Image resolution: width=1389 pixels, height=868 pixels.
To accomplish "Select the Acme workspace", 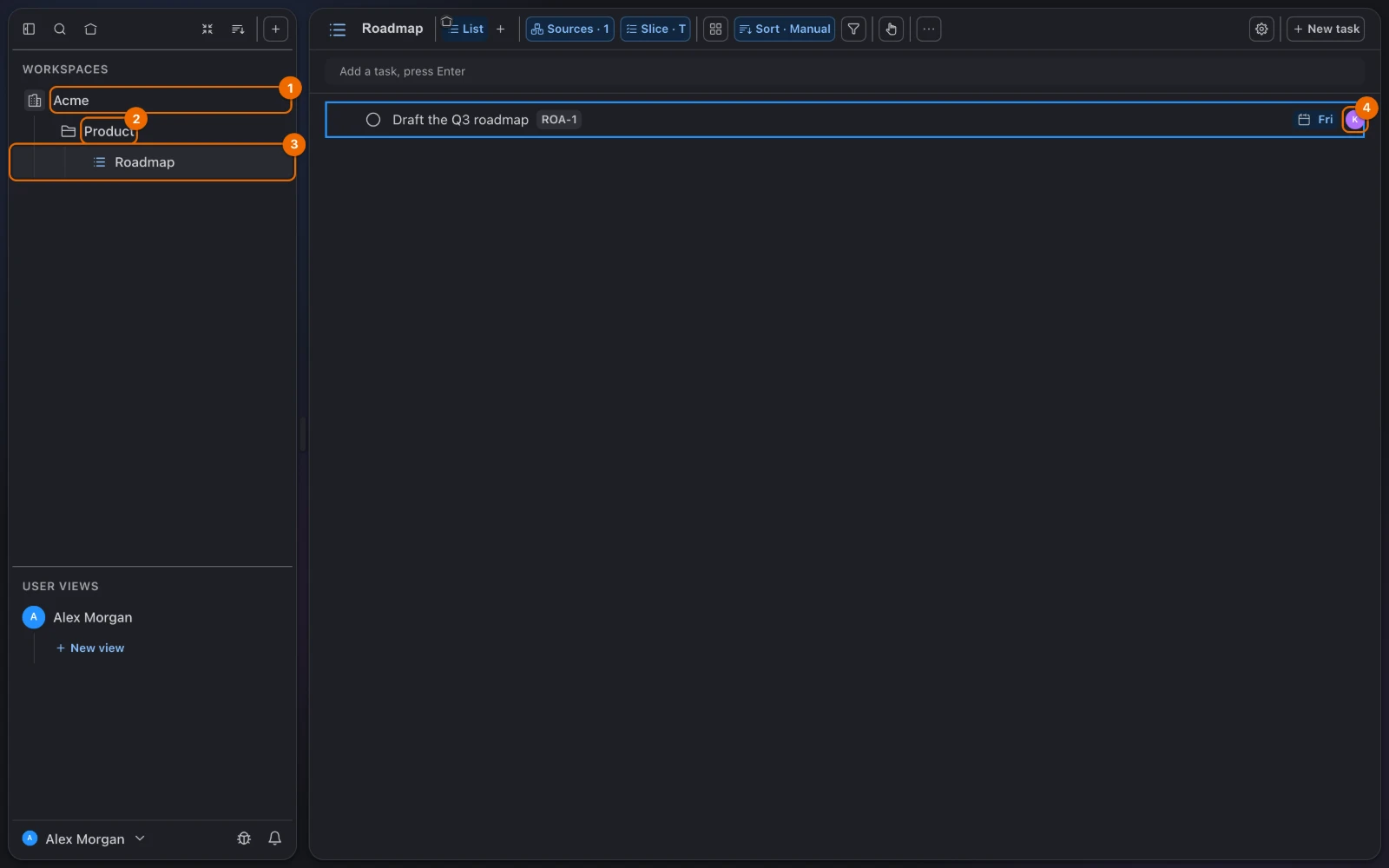I will tap(170, 100).
